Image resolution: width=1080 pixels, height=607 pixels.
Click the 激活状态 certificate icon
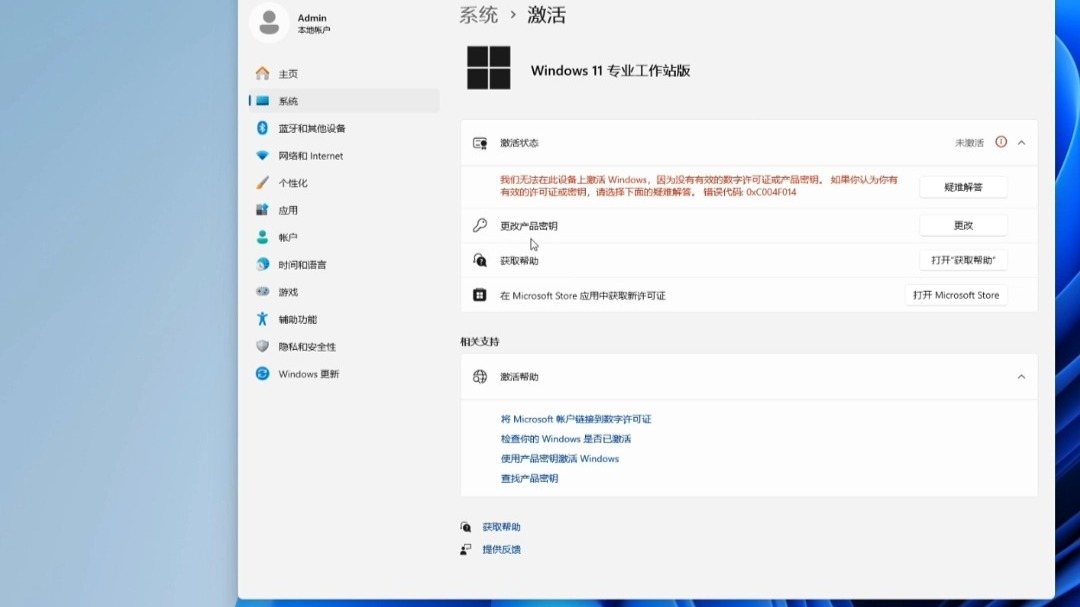[480, 143]
